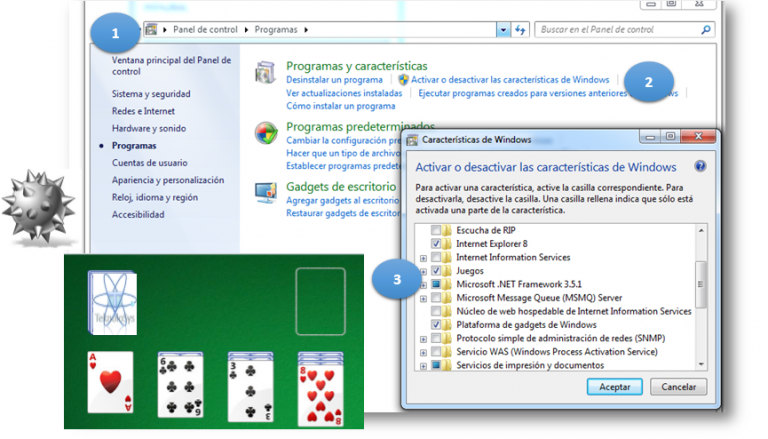Open Cuentas de usuario category
Screen dimensions: 768x439
coord(149,163)
